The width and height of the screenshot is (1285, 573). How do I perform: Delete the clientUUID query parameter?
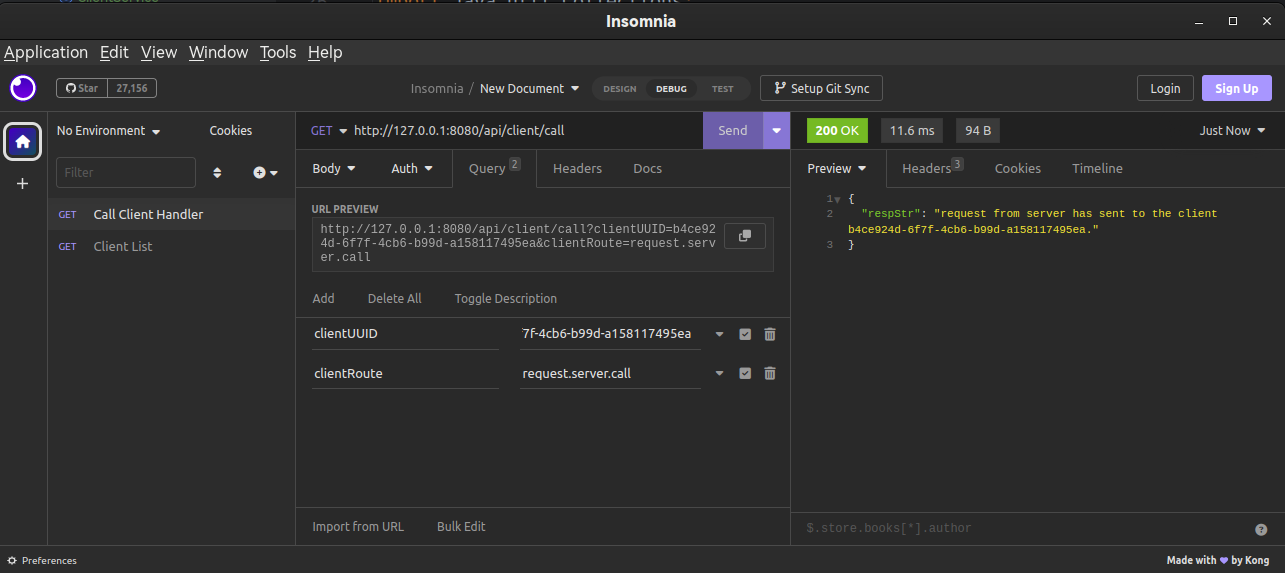pyautogui.click(x=770, y=334)
